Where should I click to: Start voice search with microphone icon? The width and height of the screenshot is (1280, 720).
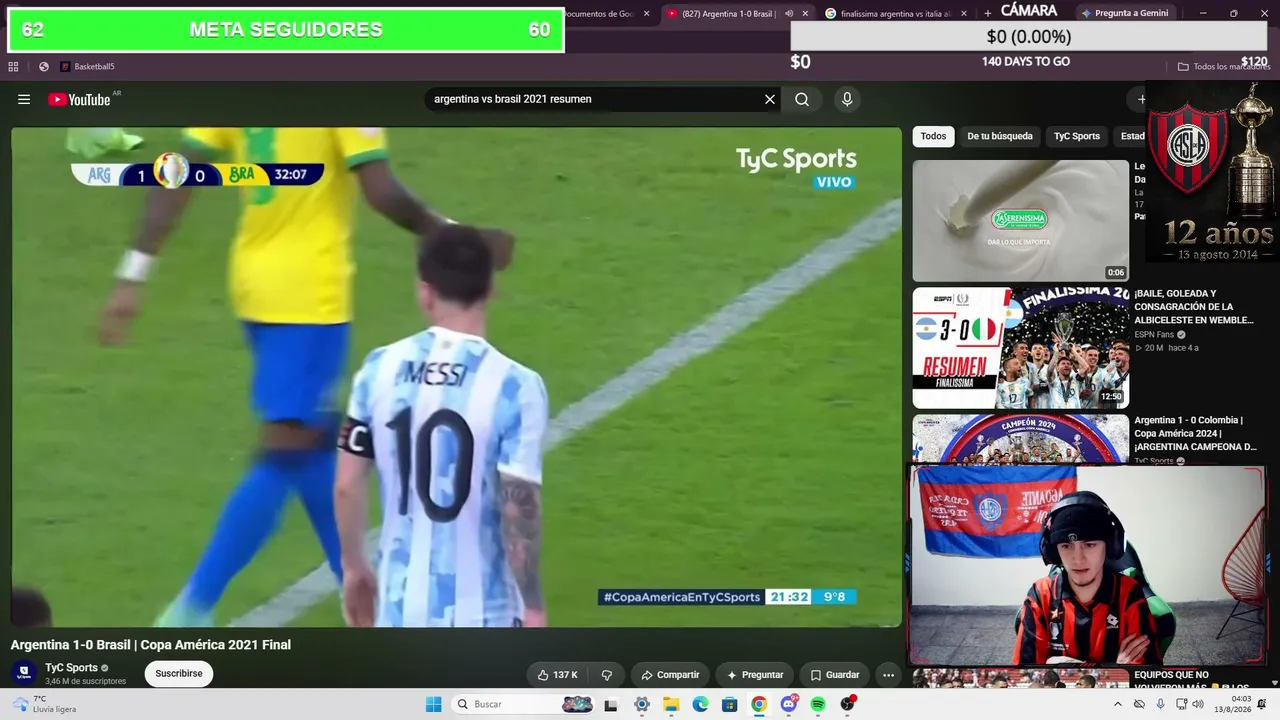point(847,99)
